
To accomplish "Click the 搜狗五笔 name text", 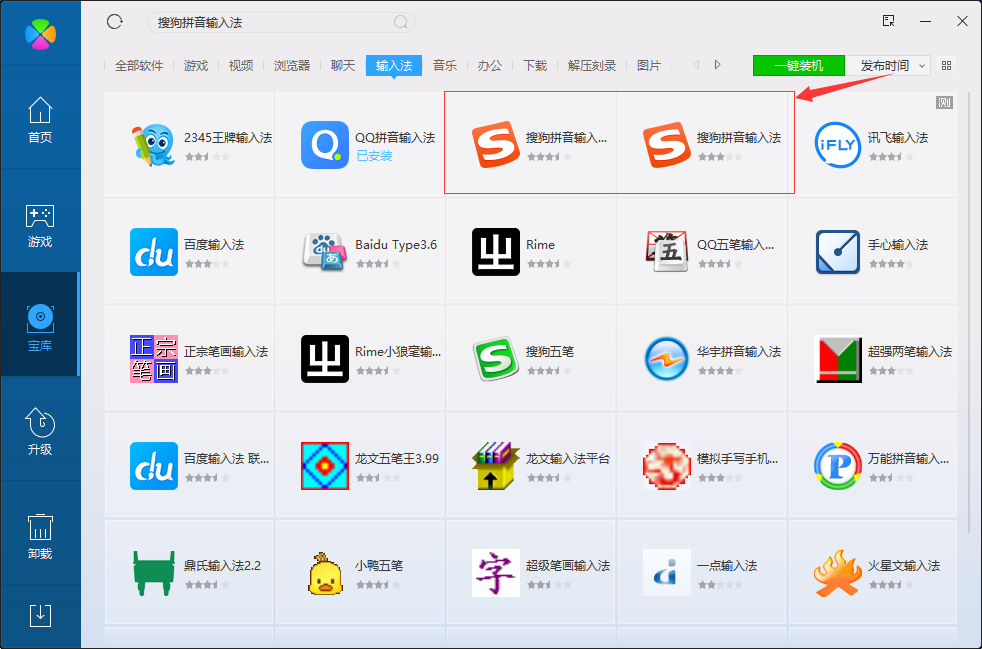I will click(549, 351).
